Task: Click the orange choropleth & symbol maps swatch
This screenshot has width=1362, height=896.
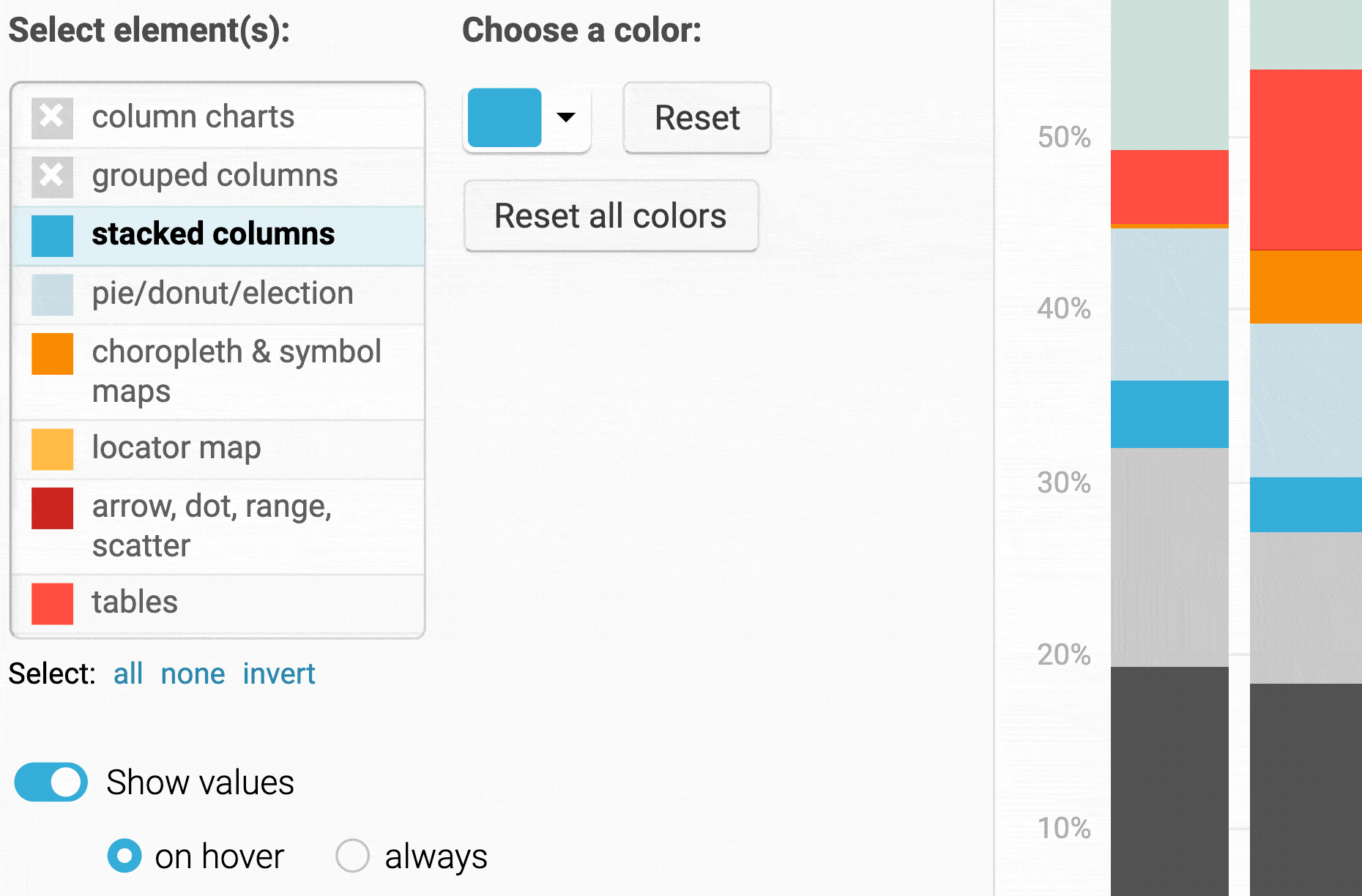Action: [52, 354]
